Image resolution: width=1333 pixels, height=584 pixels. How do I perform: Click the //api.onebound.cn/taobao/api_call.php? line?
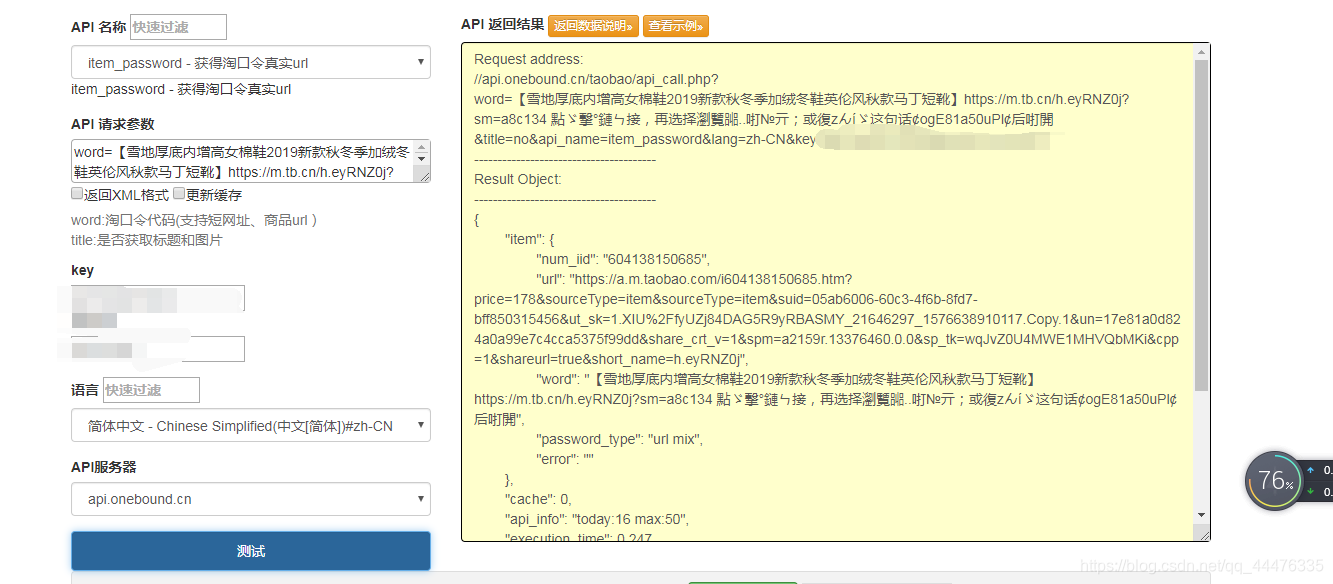pyautogui.click(x=596, y=79)
